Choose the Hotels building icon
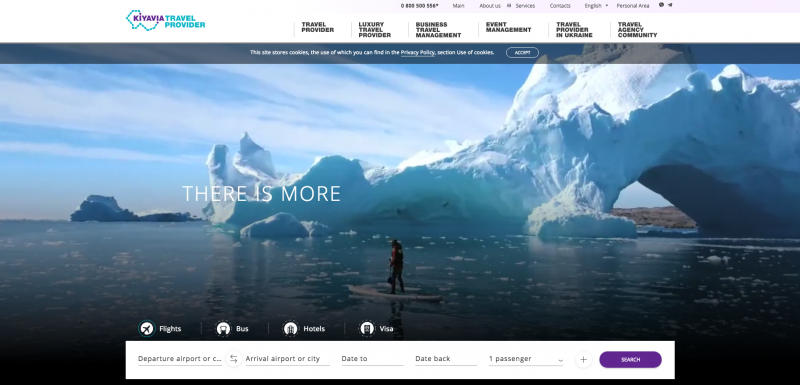Image resolution: width=800 pixels, height=385 pixels. (x=291, y=329)
